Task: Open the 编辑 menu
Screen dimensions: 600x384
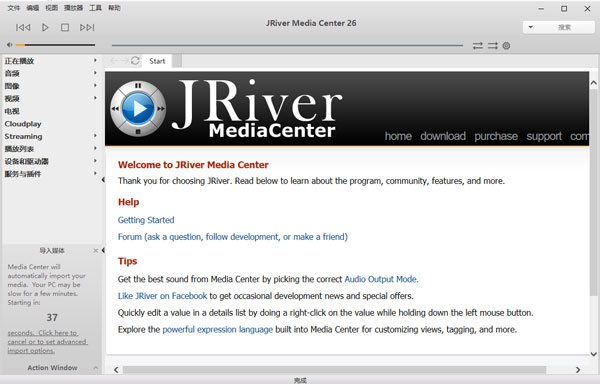Action: click(x=33, y=8)
